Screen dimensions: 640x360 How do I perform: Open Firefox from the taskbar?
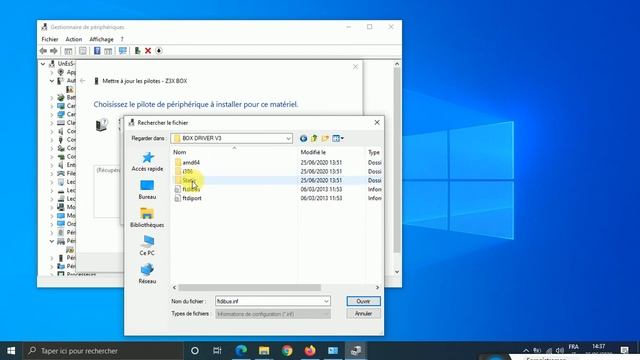tap(310, 351)
